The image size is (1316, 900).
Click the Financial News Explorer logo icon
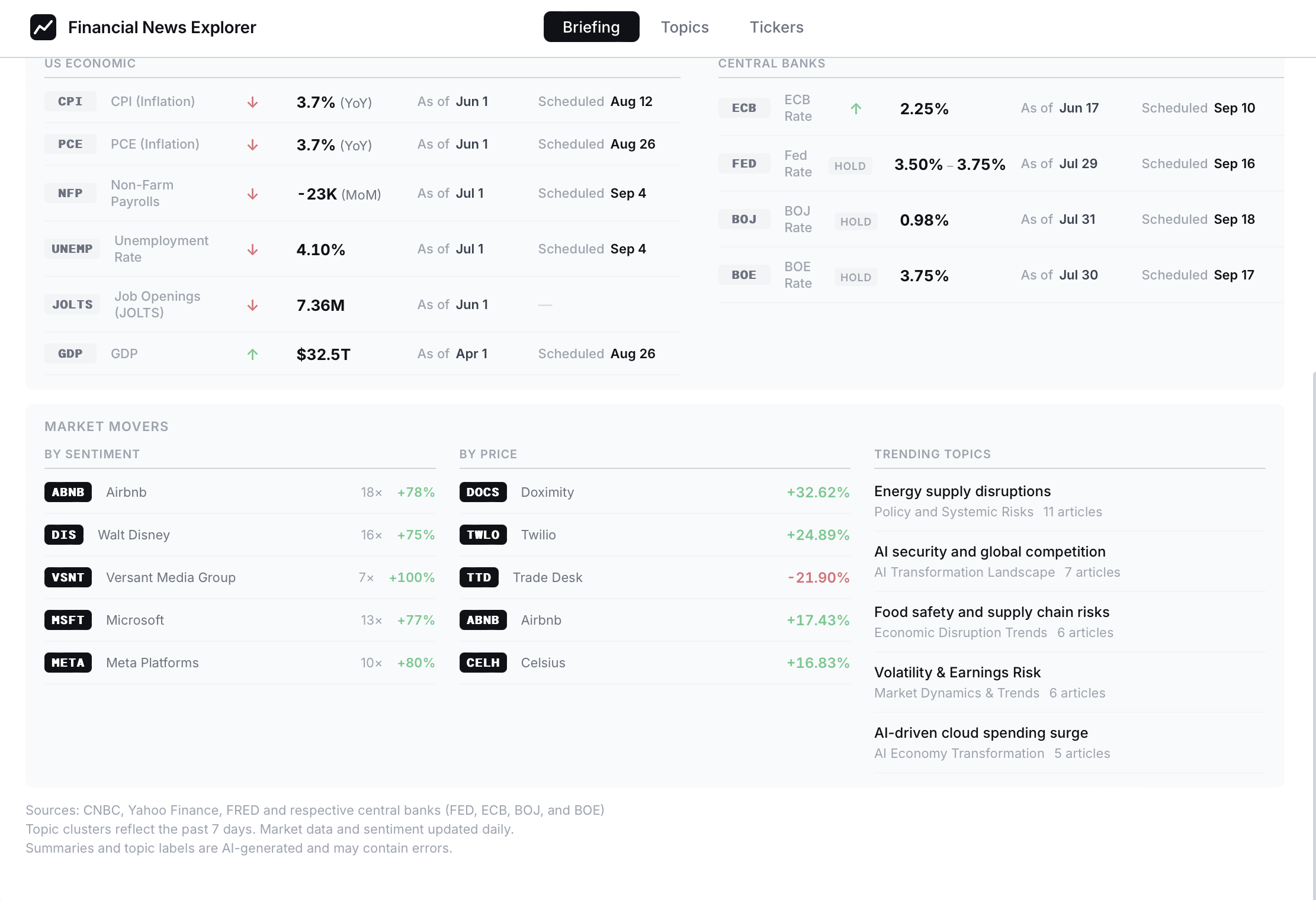pyautogui.click(x=43, y=27)
